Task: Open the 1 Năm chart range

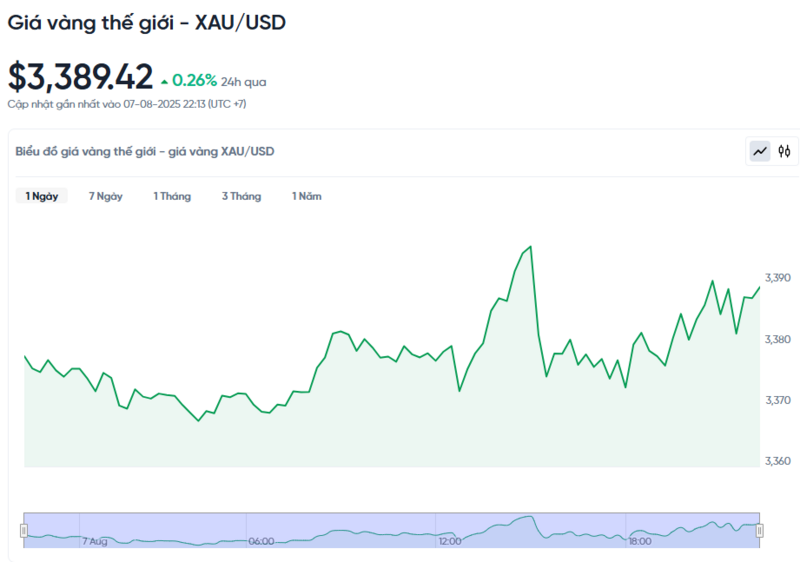Action: [x=307, y=196]
